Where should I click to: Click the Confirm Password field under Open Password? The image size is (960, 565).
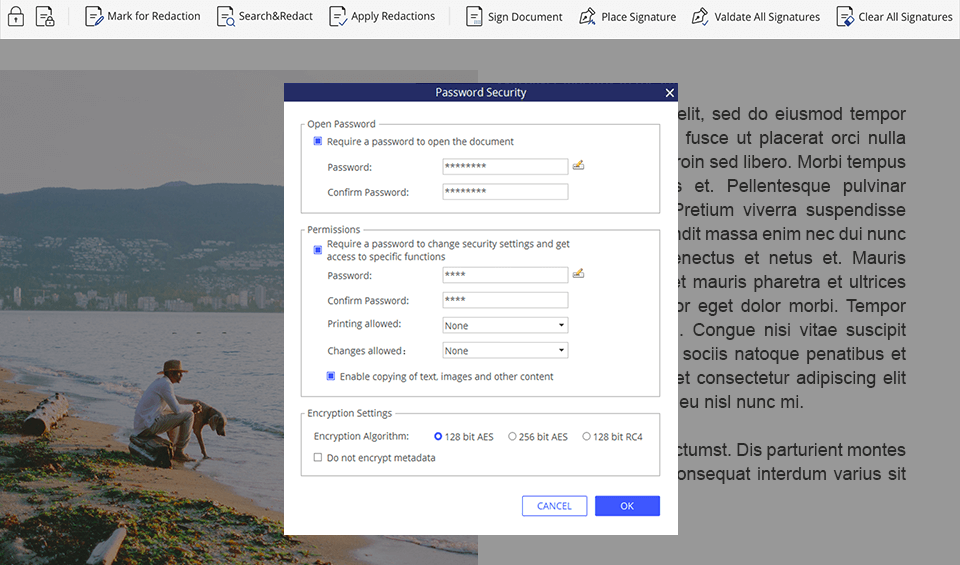coord(505,192)
